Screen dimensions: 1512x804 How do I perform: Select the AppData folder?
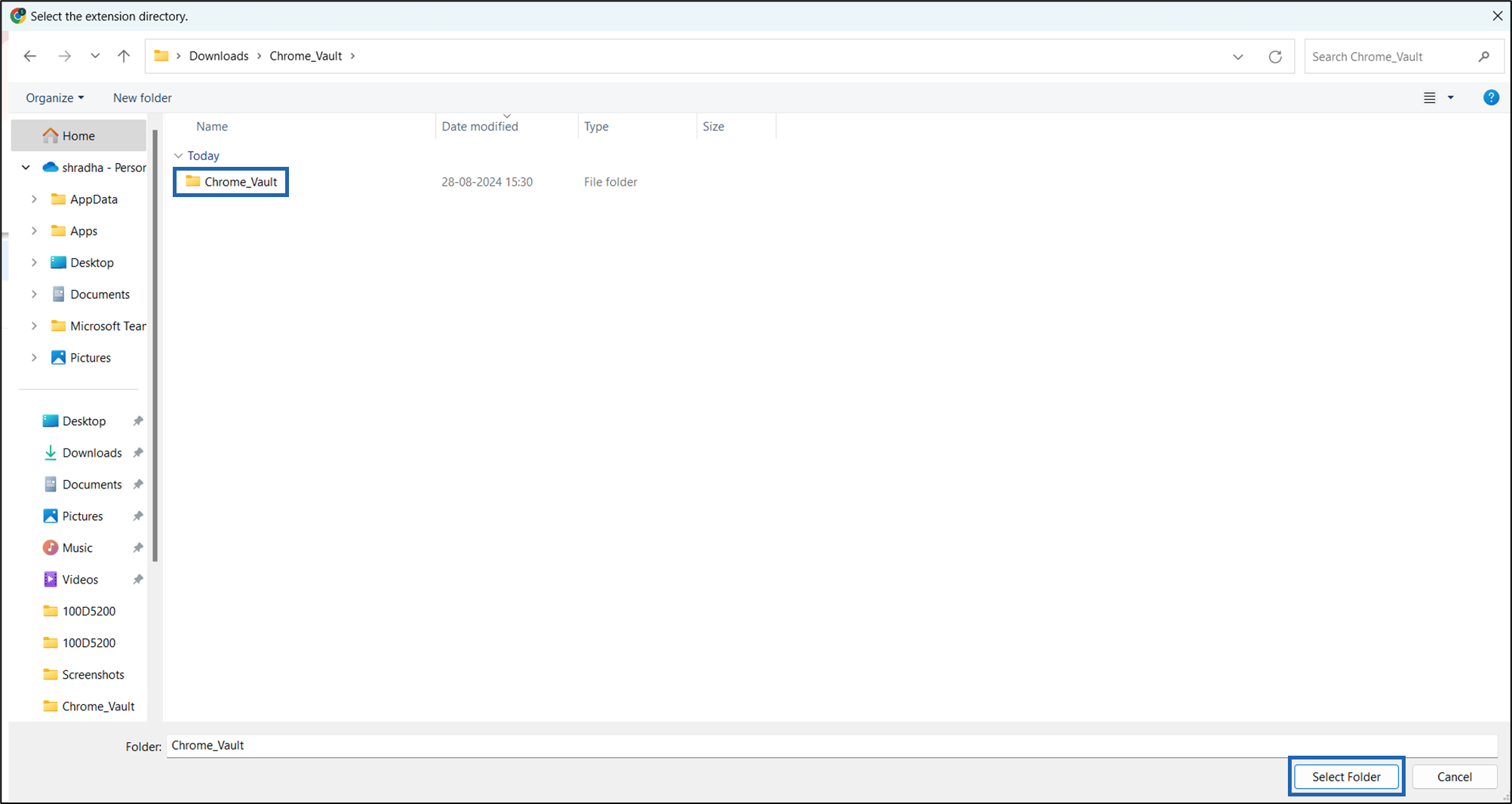point(85,199)
